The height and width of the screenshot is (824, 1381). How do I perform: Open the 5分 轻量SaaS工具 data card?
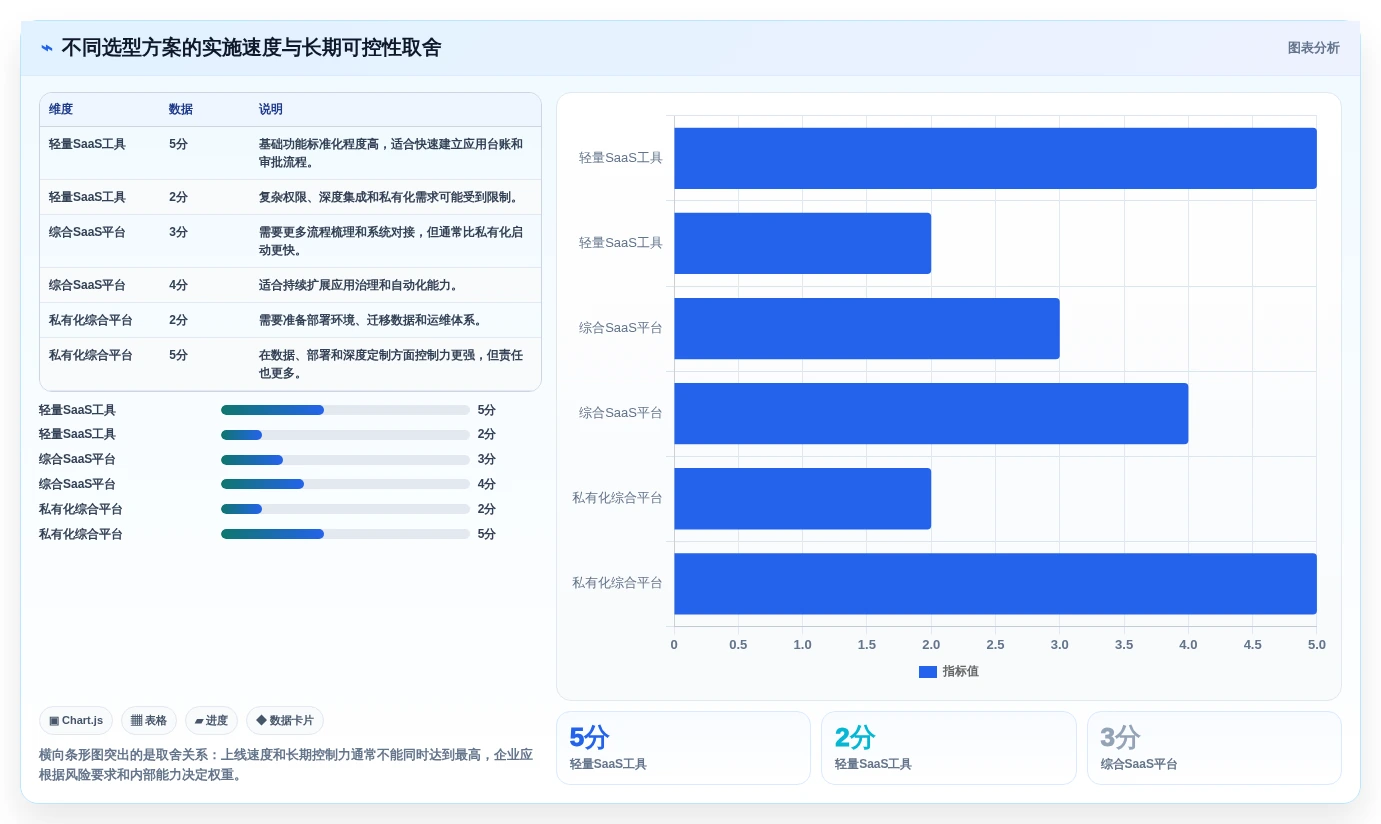click(683, 748)
